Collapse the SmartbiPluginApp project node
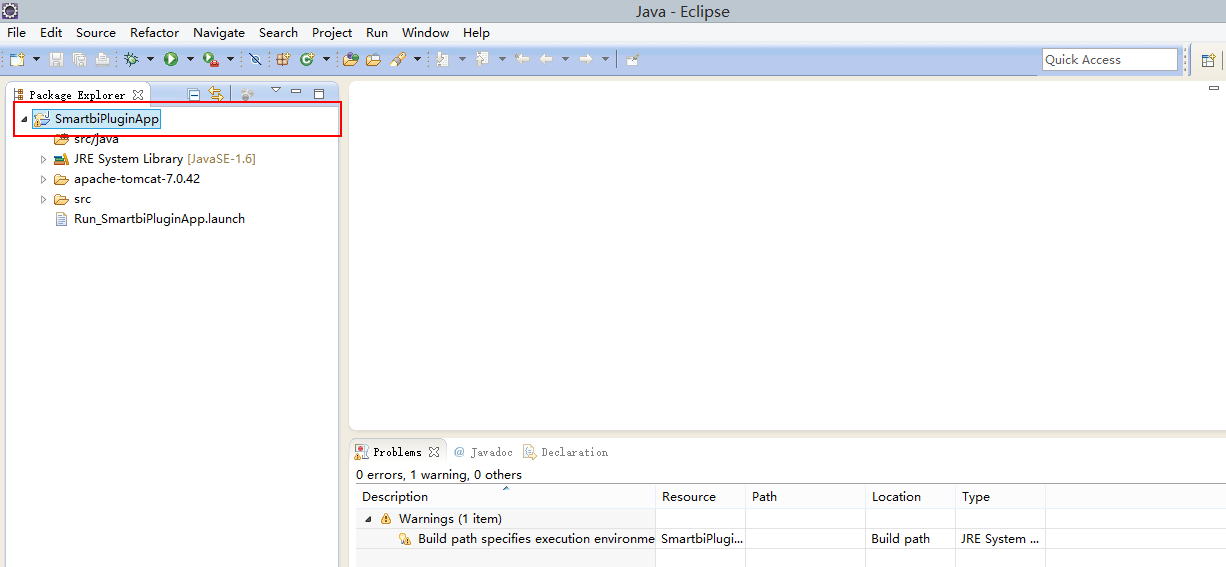Image resolution: width=1226 pixels, height=567 pixels. pos(24,119)
